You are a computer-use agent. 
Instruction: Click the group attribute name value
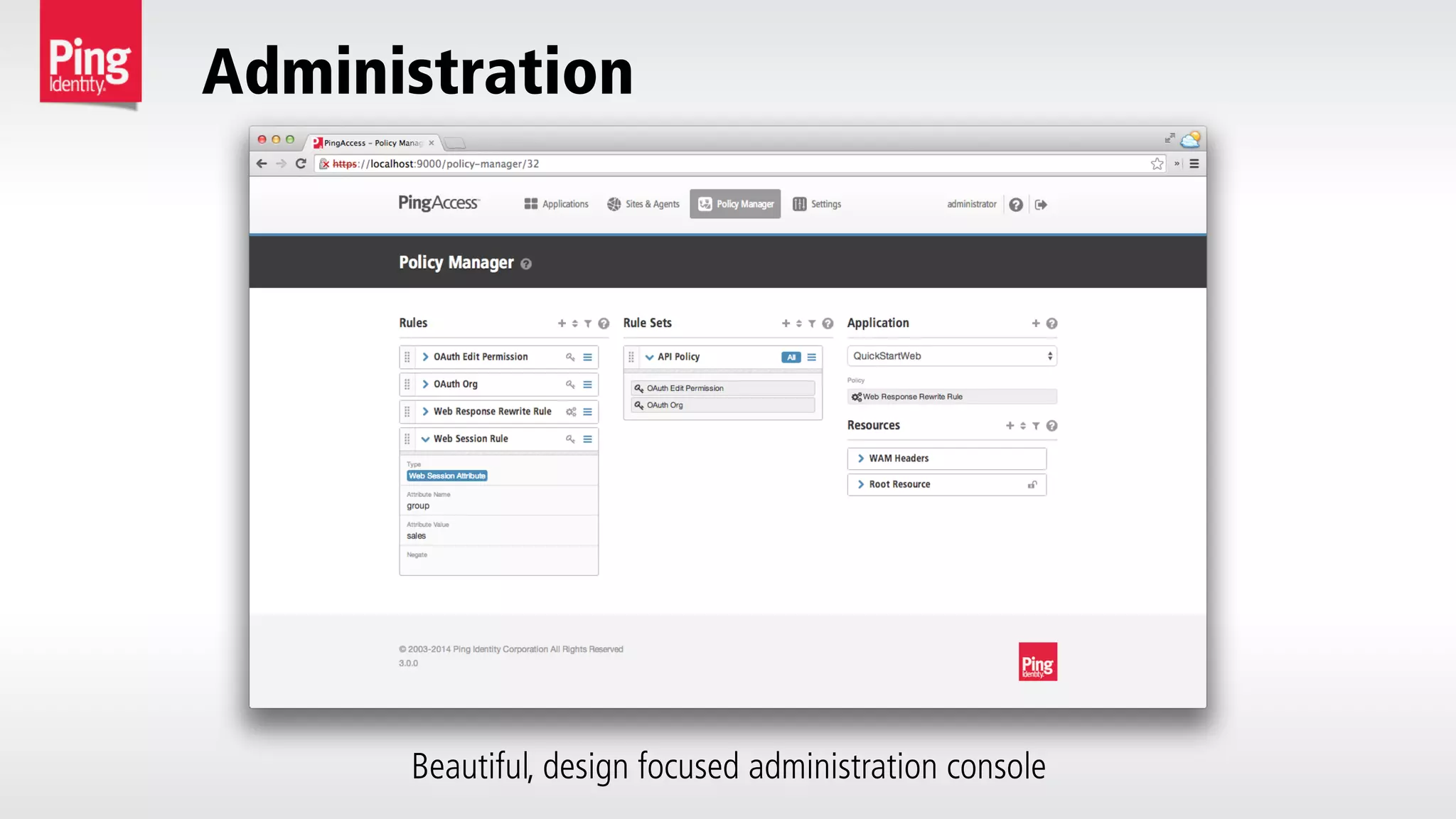click(418, 506)
